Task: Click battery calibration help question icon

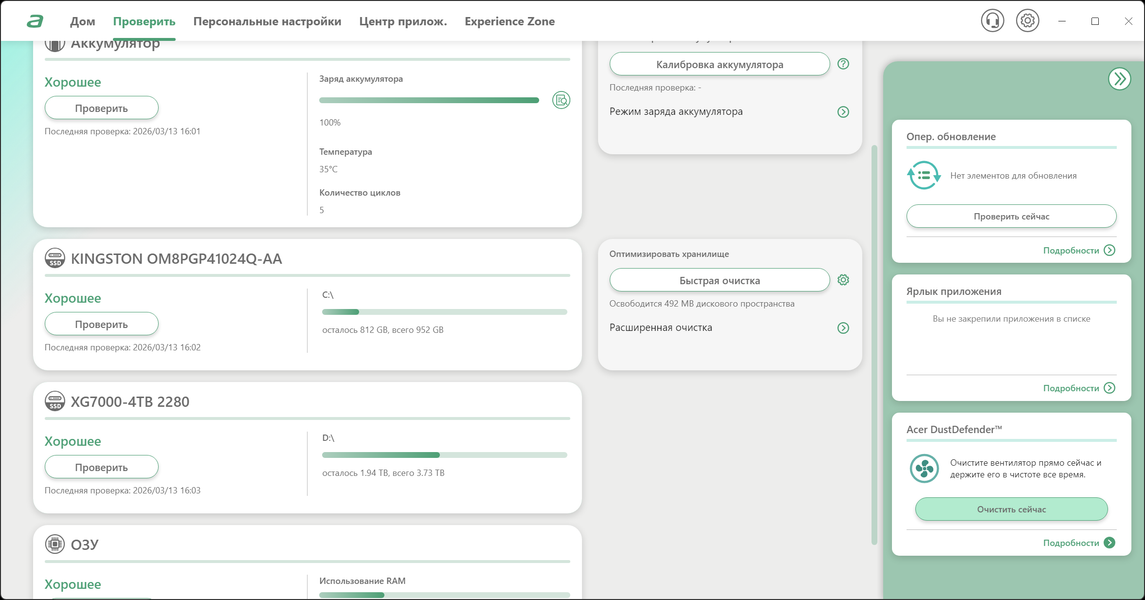Action: (843, 64)
